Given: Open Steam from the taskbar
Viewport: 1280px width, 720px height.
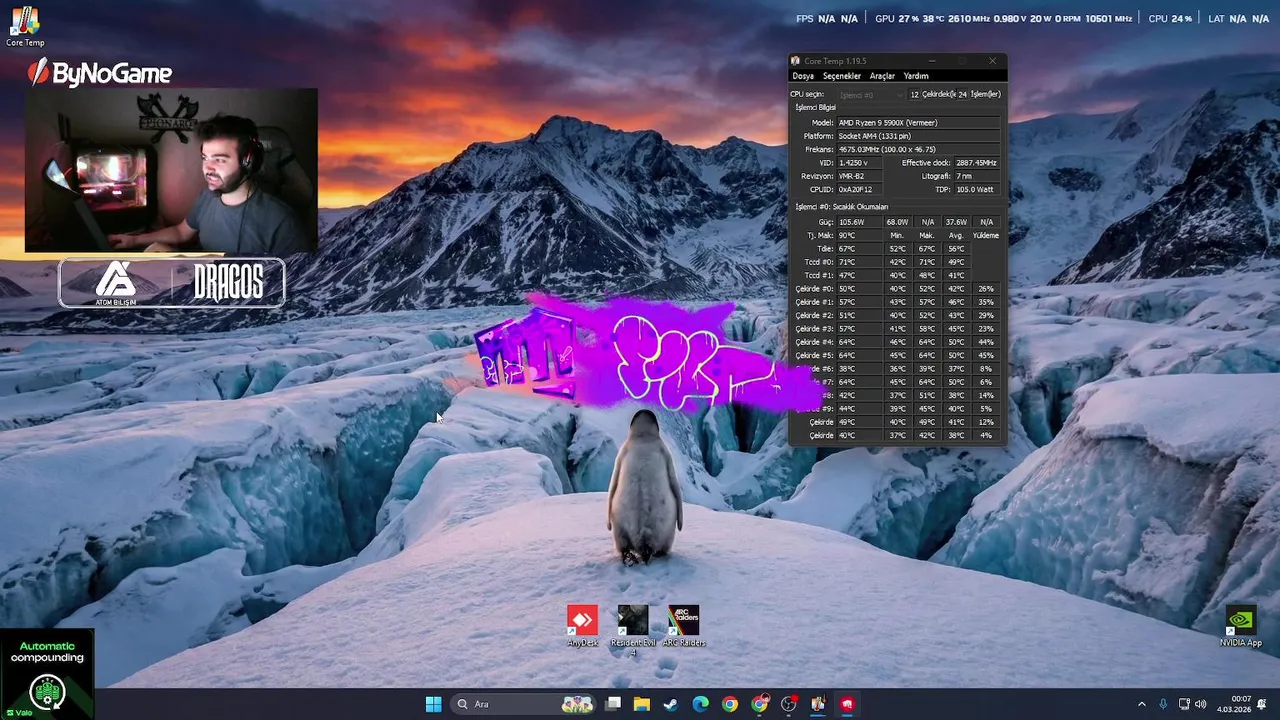Looking at the screenshot, I should point(671,704).
